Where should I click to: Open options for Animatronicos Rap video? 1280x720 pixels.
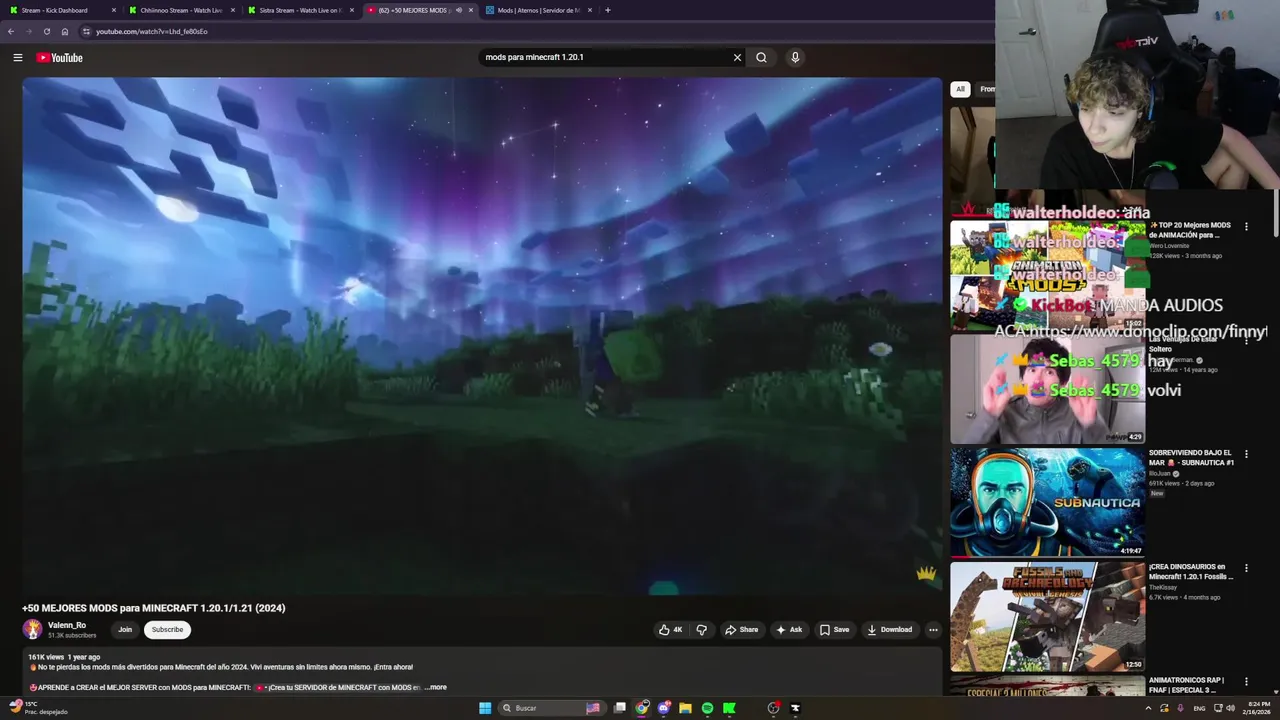[x=1246, y=682]
